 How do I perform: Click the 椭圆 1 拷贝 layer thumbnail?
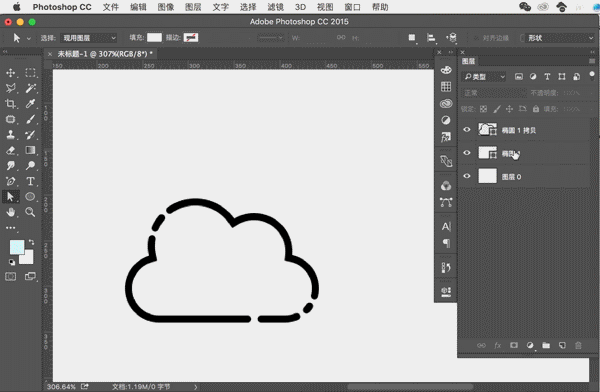(488, 130)
